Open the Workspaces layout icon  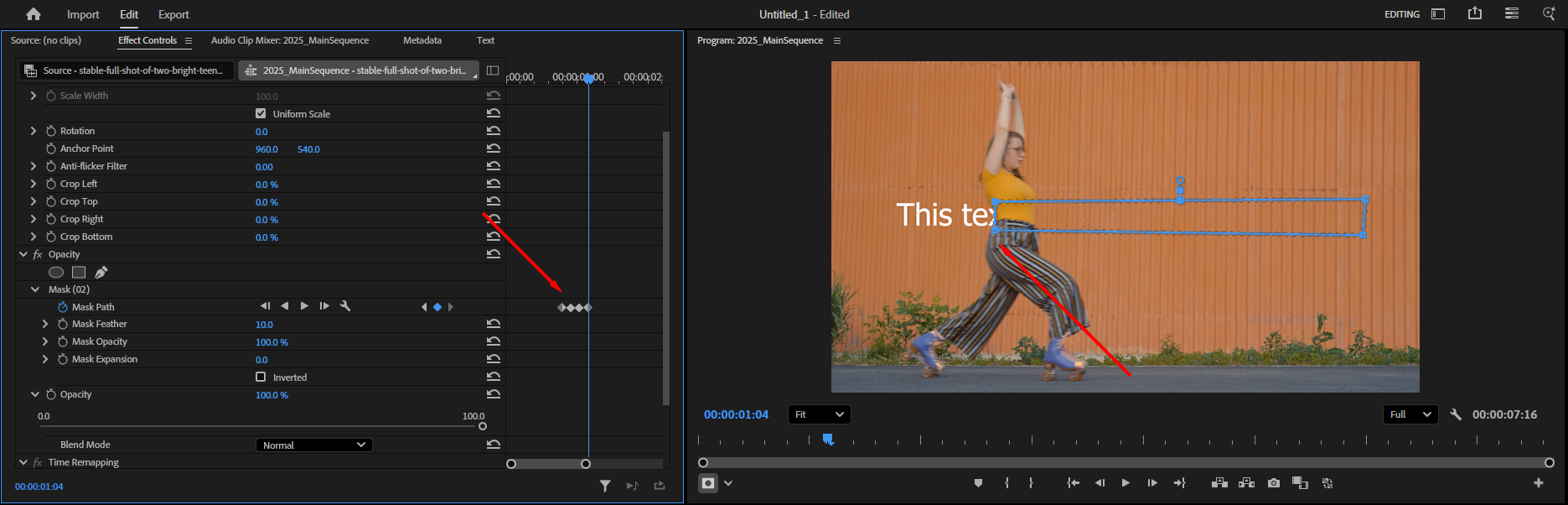1438,14
